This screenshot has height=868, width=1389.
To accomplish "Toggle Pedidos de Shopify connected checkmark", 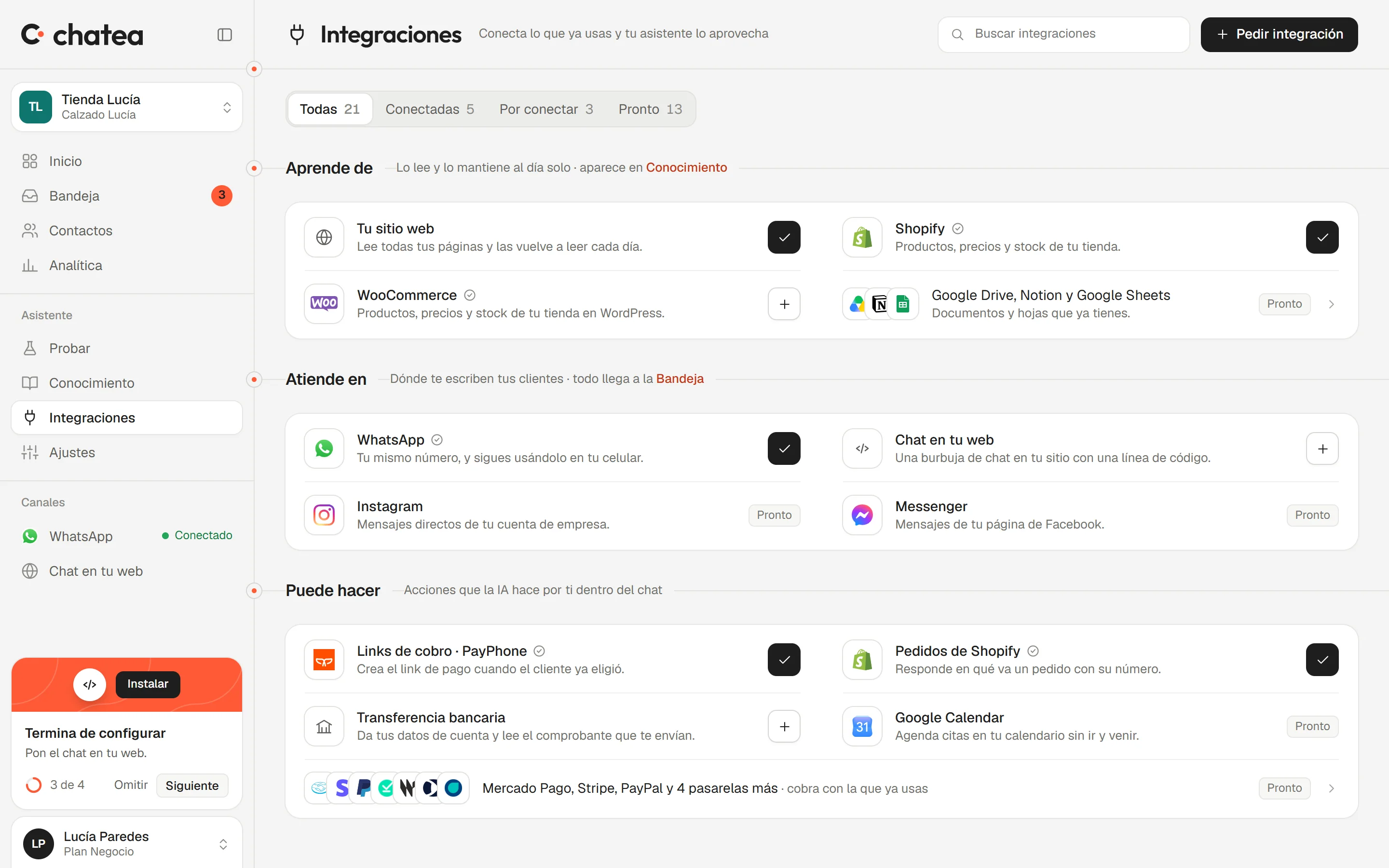I will 1322,660.
